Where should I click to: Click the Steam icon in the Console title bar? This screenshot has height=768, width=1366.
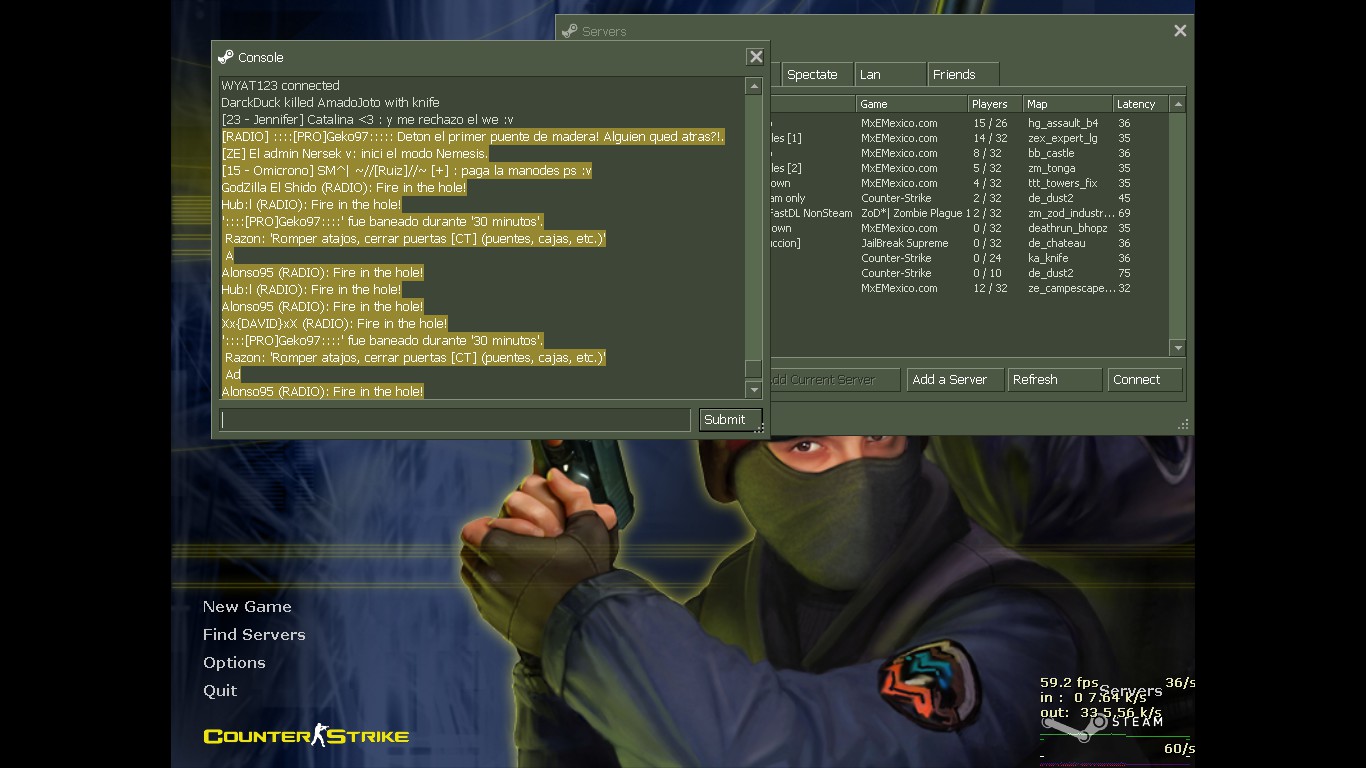click(x=225, y=57)
